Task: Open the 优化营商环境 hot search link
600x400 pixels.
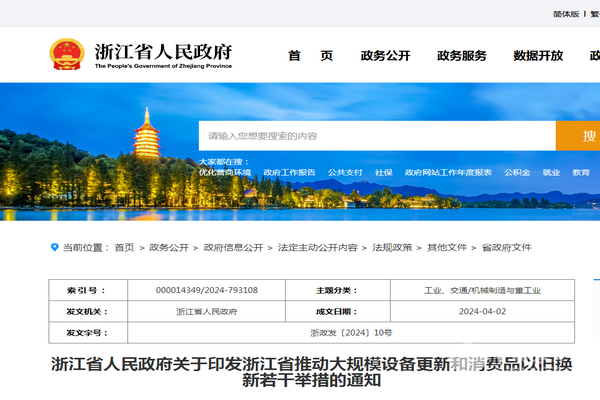Action: (x=224, y=172)
